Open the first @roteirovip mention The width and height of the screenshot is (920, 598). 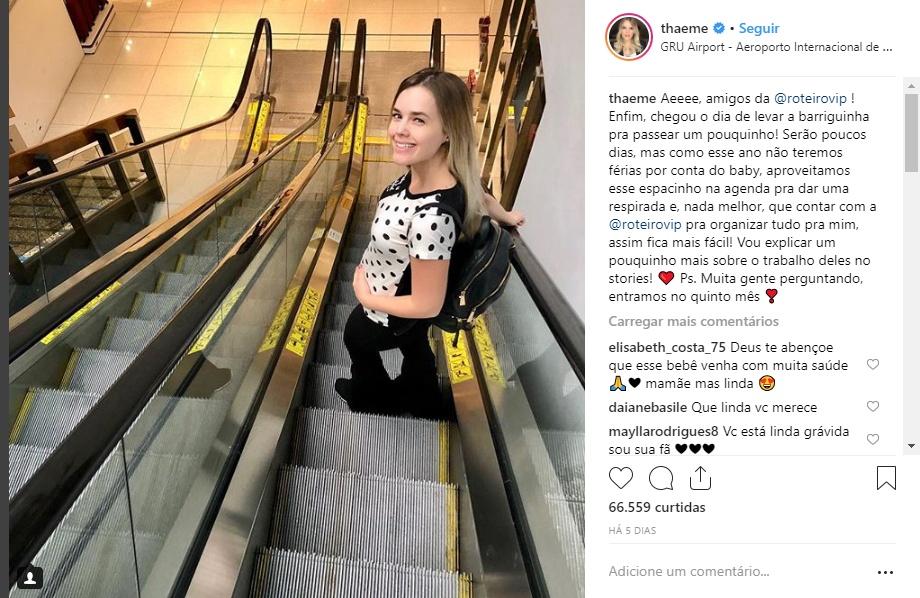point(810,99)
